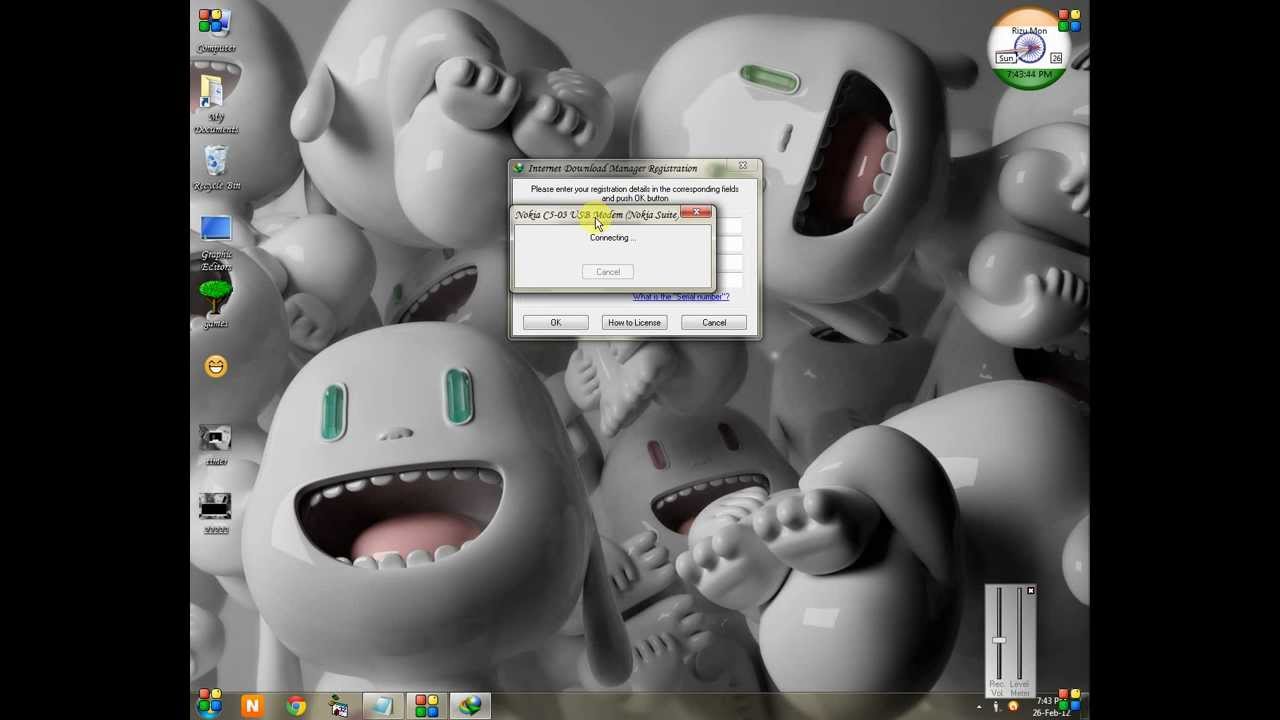Close the recording volume gadget
Screen dimensions: 1280x720
(1030, 592)
